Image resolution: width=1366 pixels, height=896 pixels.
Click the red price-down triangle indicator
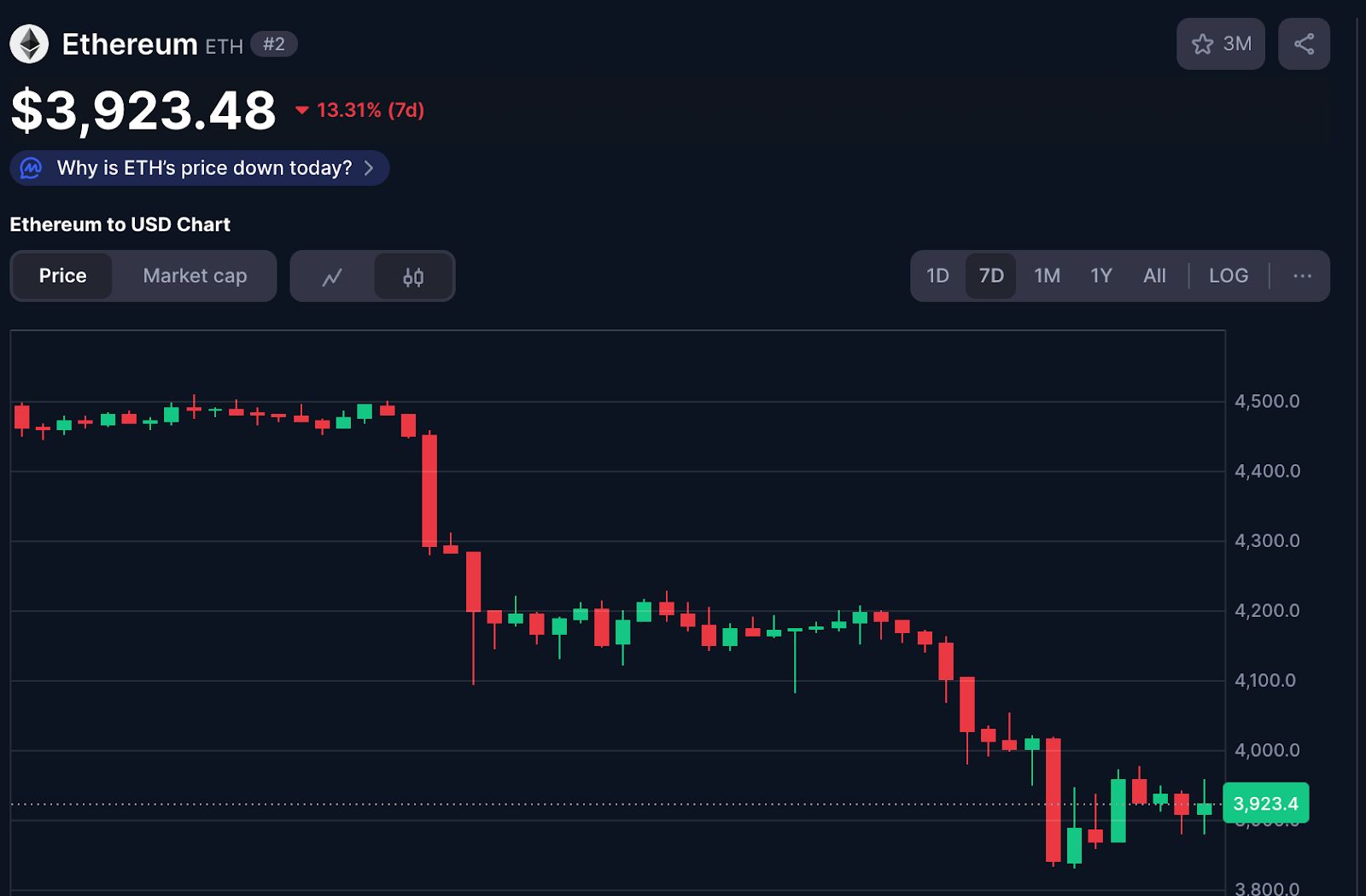pyautogui.click(x=301, y=110)
